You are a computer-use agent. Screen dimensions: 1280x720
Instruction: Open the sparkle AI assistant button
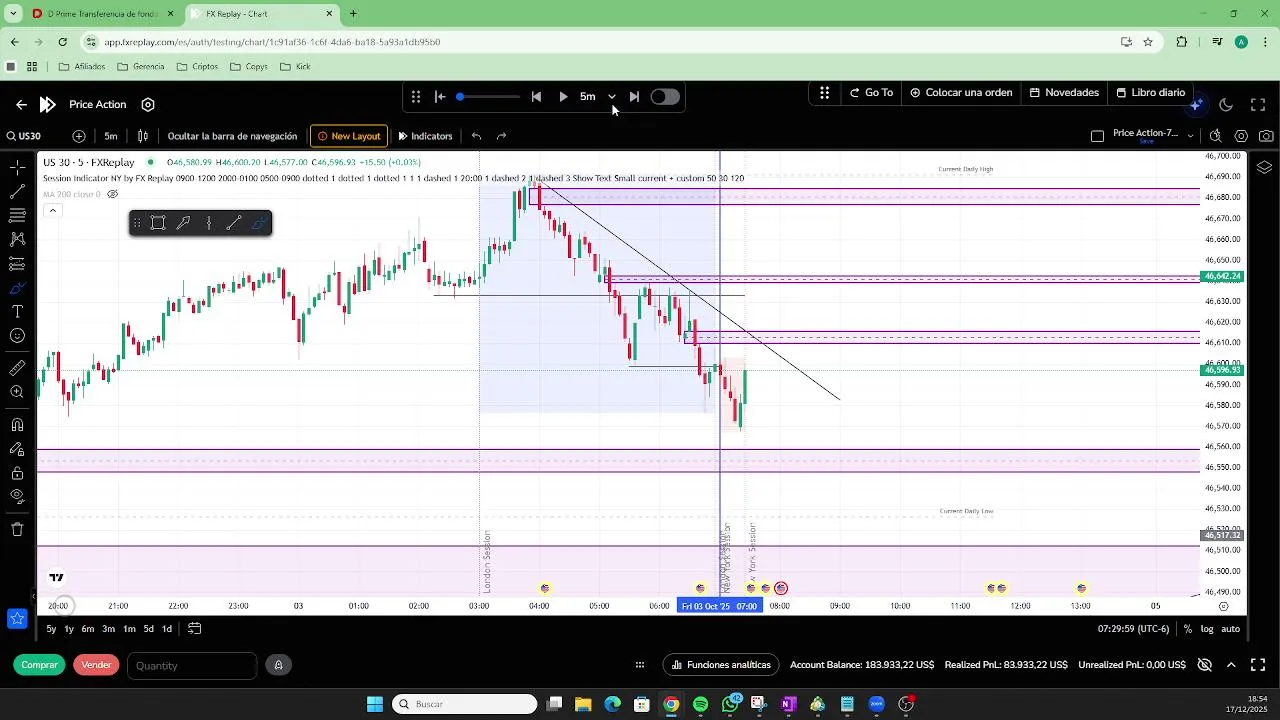coord(1197,104)
